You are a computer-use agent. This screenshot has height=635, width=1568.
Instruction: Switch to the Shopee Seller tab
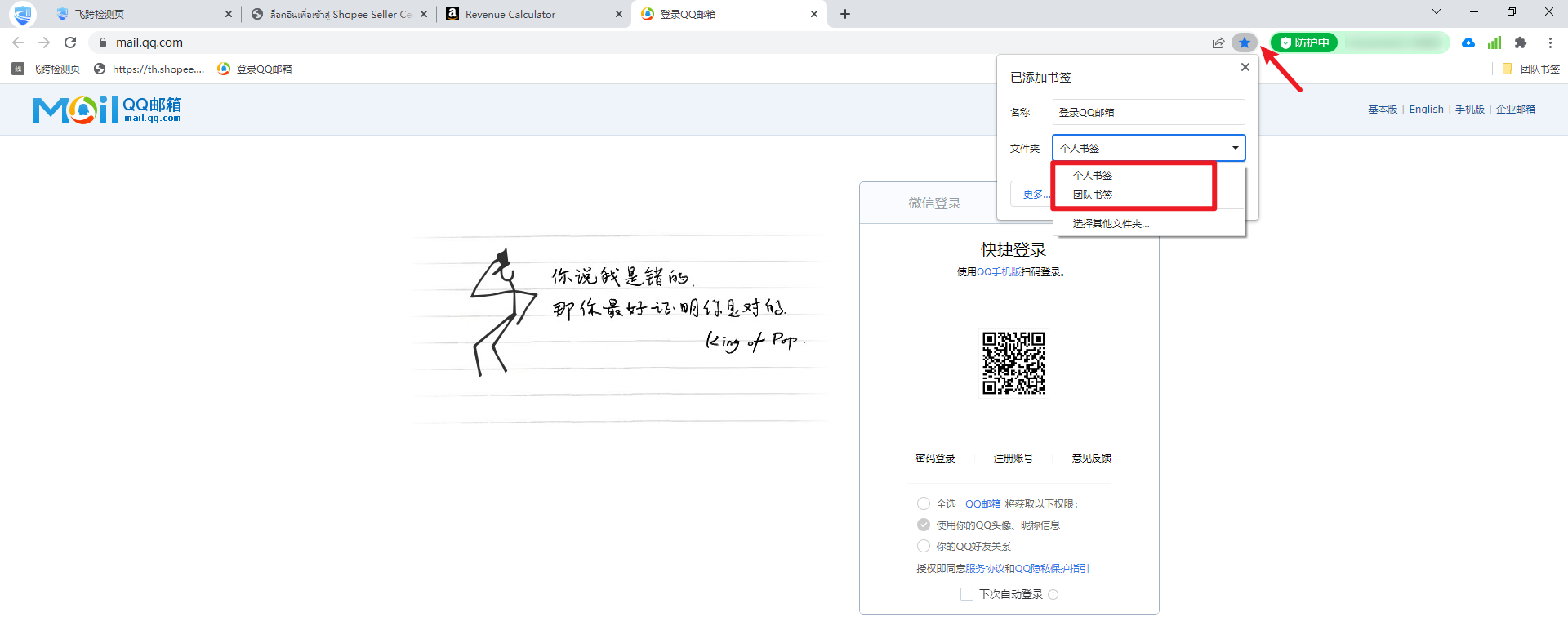pyautogui.click(x=339, y=14)
